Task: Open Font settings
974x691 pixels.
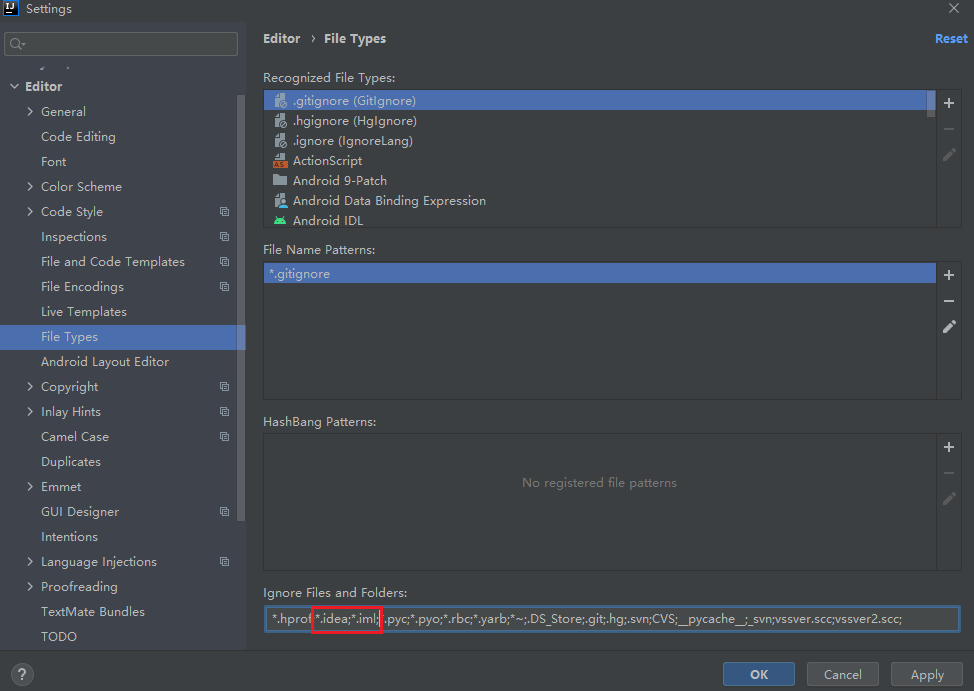Action: click(53, 162)
